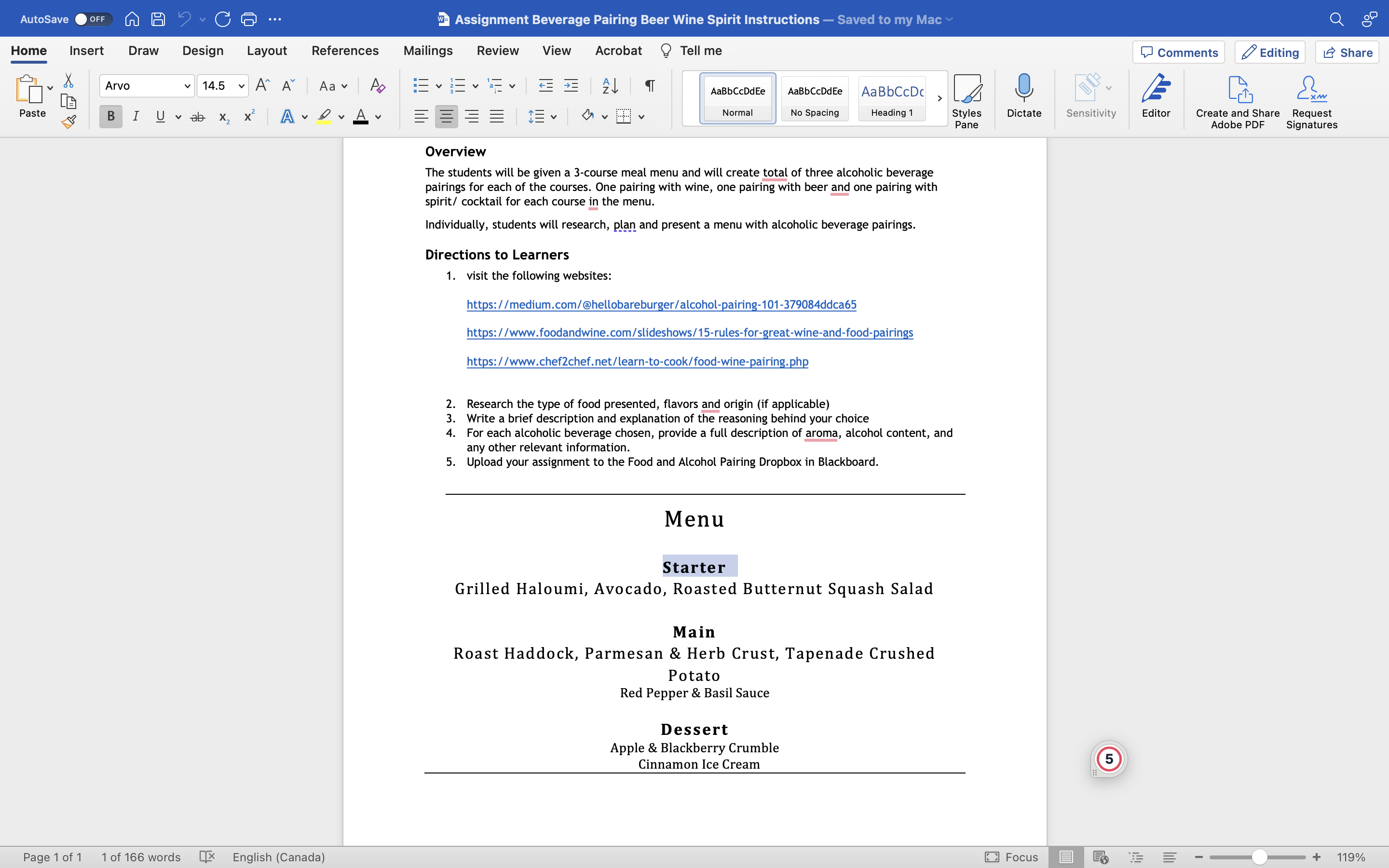Open the Styles Pane

coord(966,101)
